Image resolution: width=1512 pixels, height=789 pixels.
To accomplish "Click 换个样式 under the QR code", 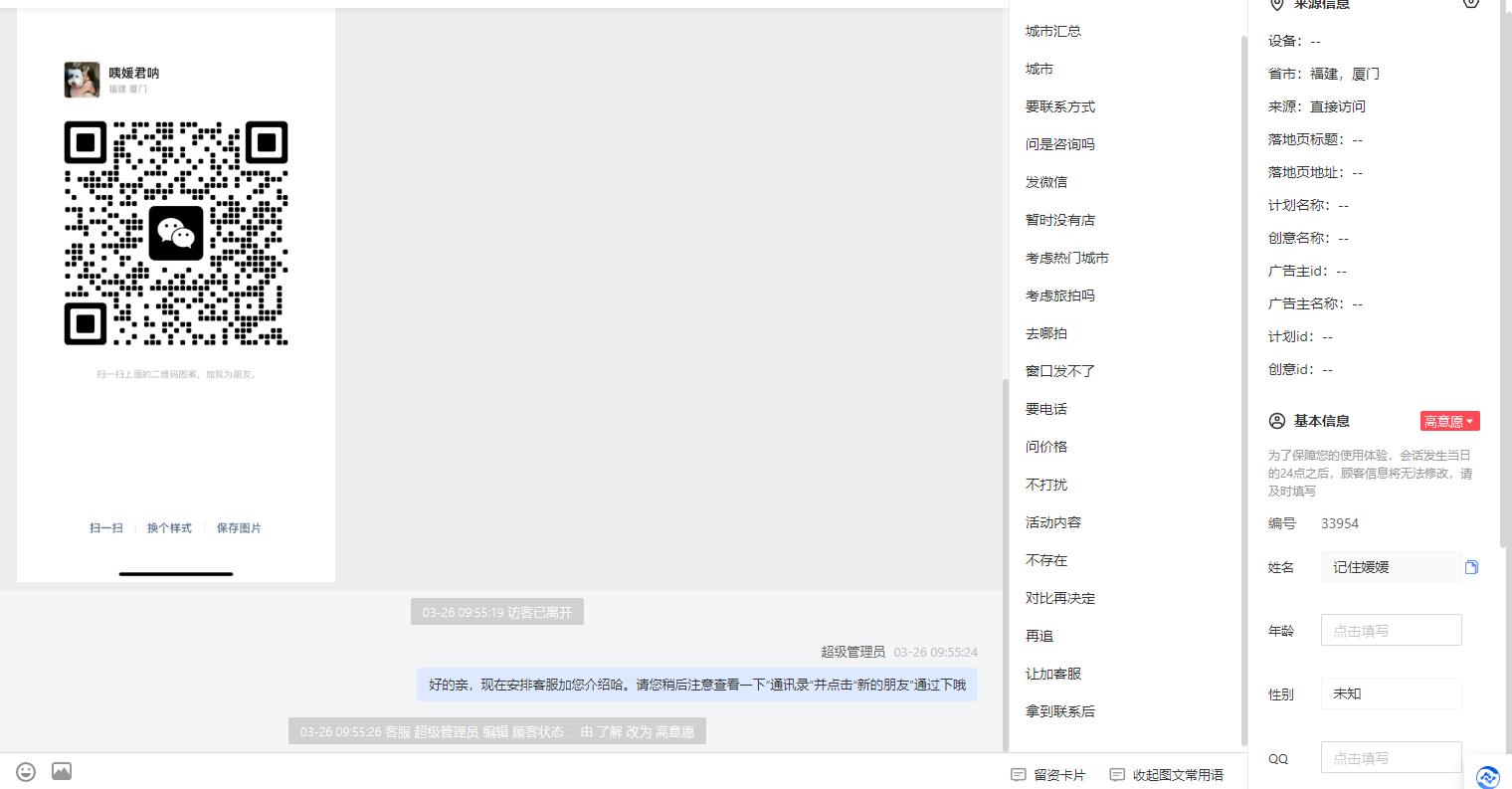I will (169, 528).
